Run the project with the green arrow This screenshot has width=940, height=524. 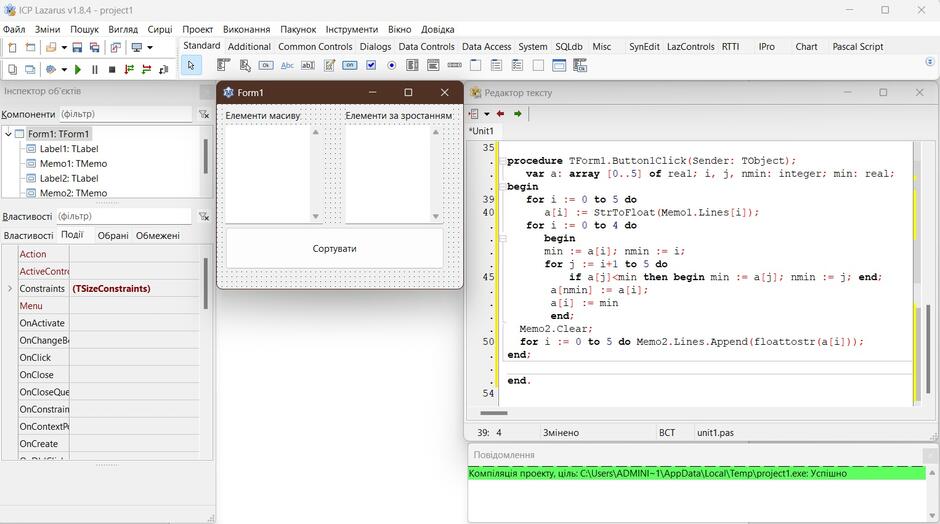[x=77, y=70]
